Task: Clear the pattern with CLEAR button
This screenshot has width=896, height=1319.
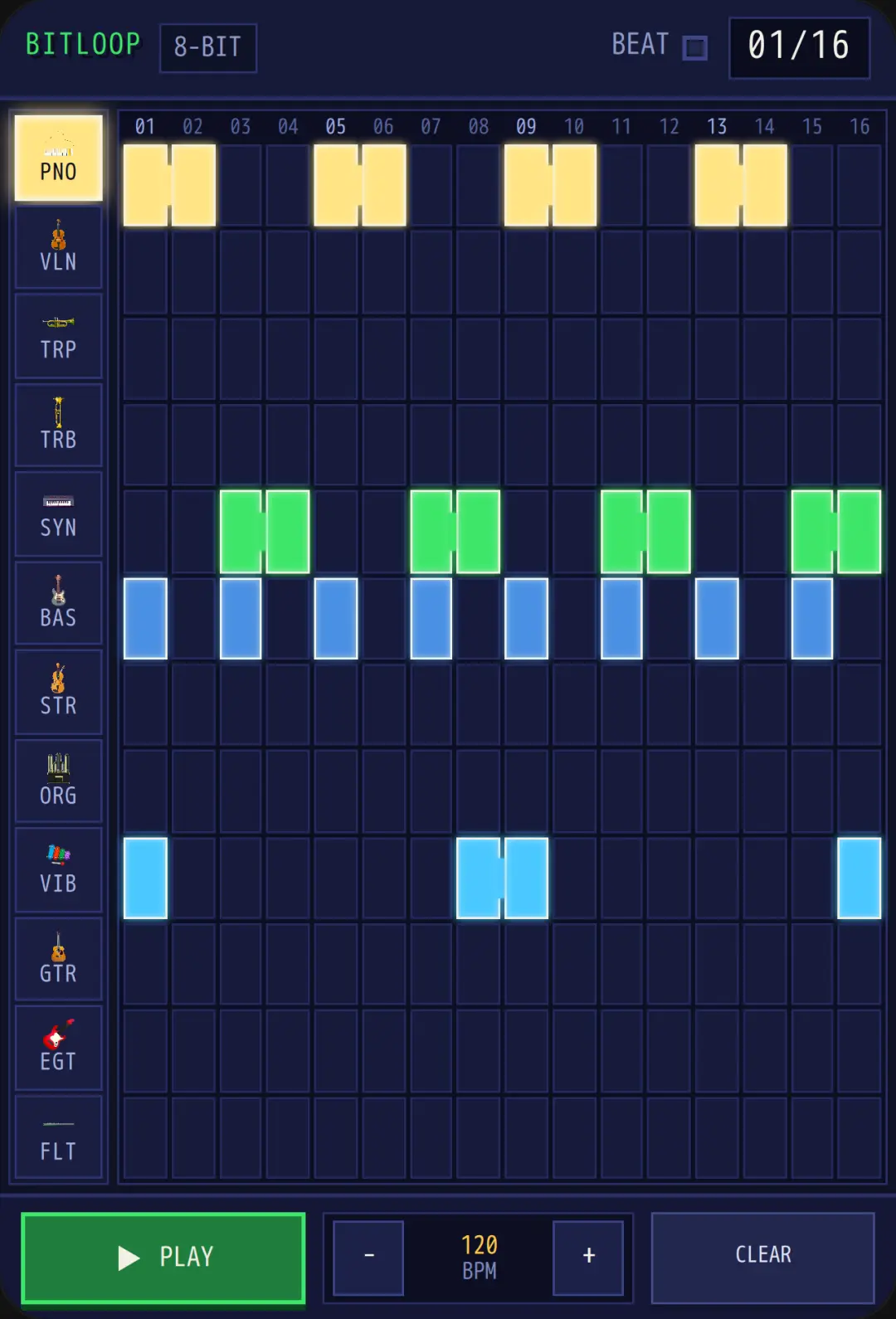Action: pos(763,1258)
